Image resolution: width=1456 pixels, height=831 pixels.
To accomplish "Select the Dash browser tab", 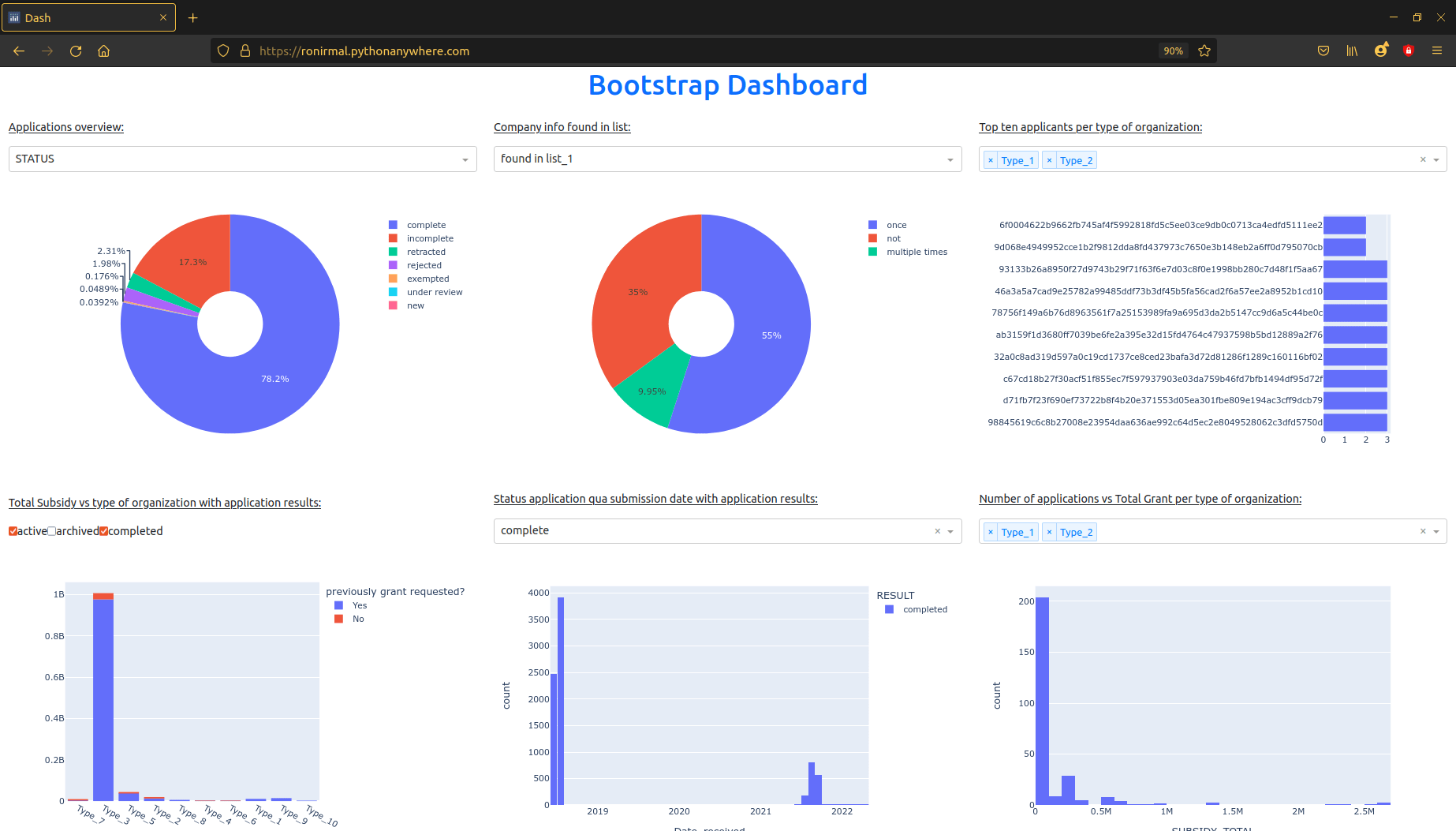I will [87, 17].
